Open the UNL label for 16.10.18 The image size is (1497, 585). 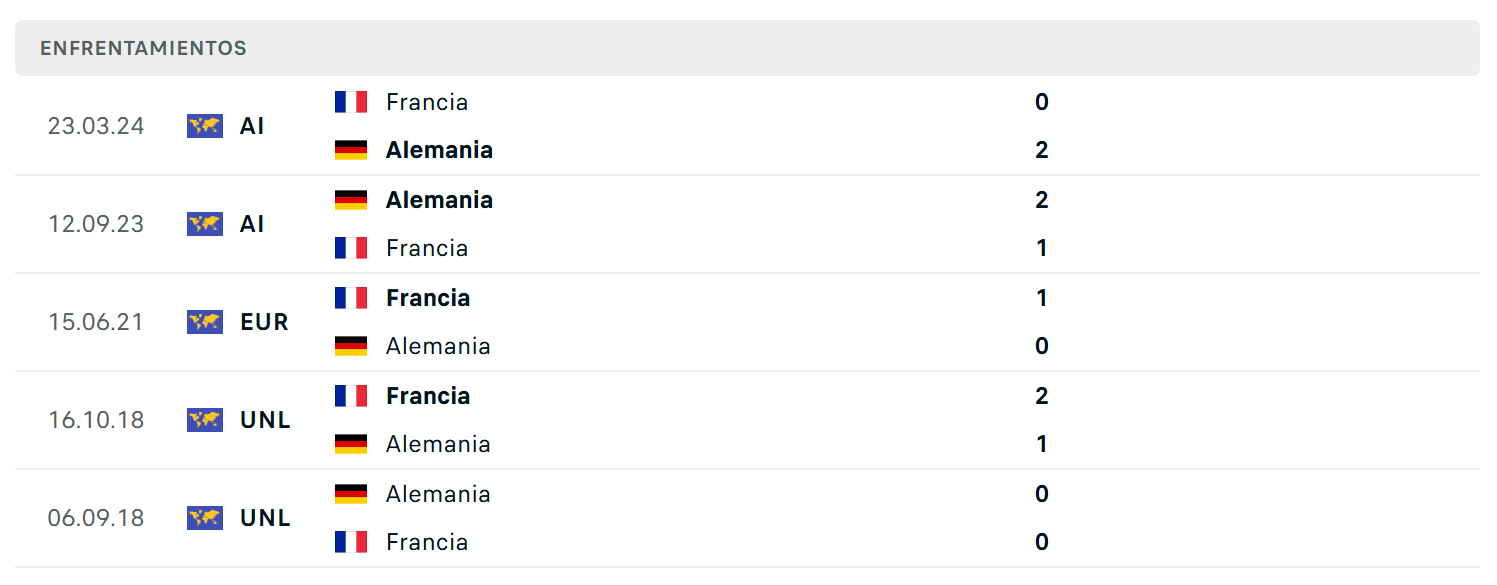pyautogui.click(x=266, y=420)
